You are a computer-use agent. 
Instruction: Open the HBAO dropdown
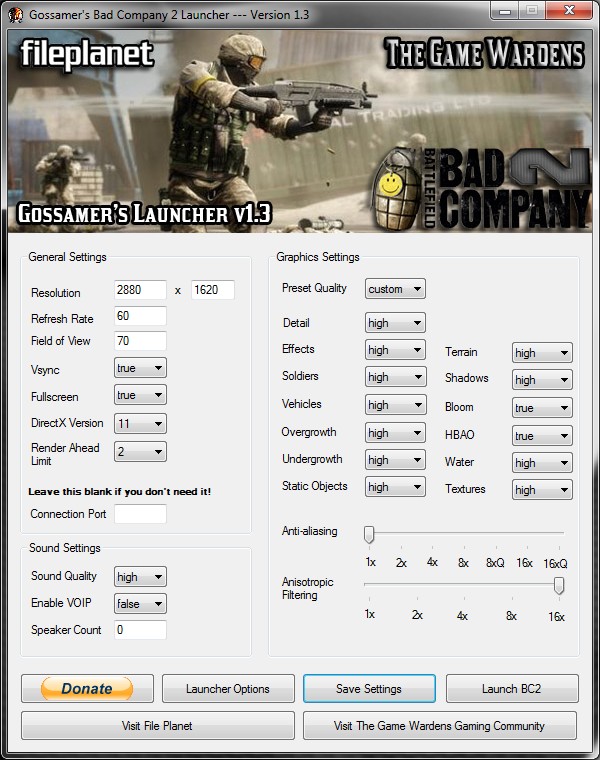tap(542, 435)
